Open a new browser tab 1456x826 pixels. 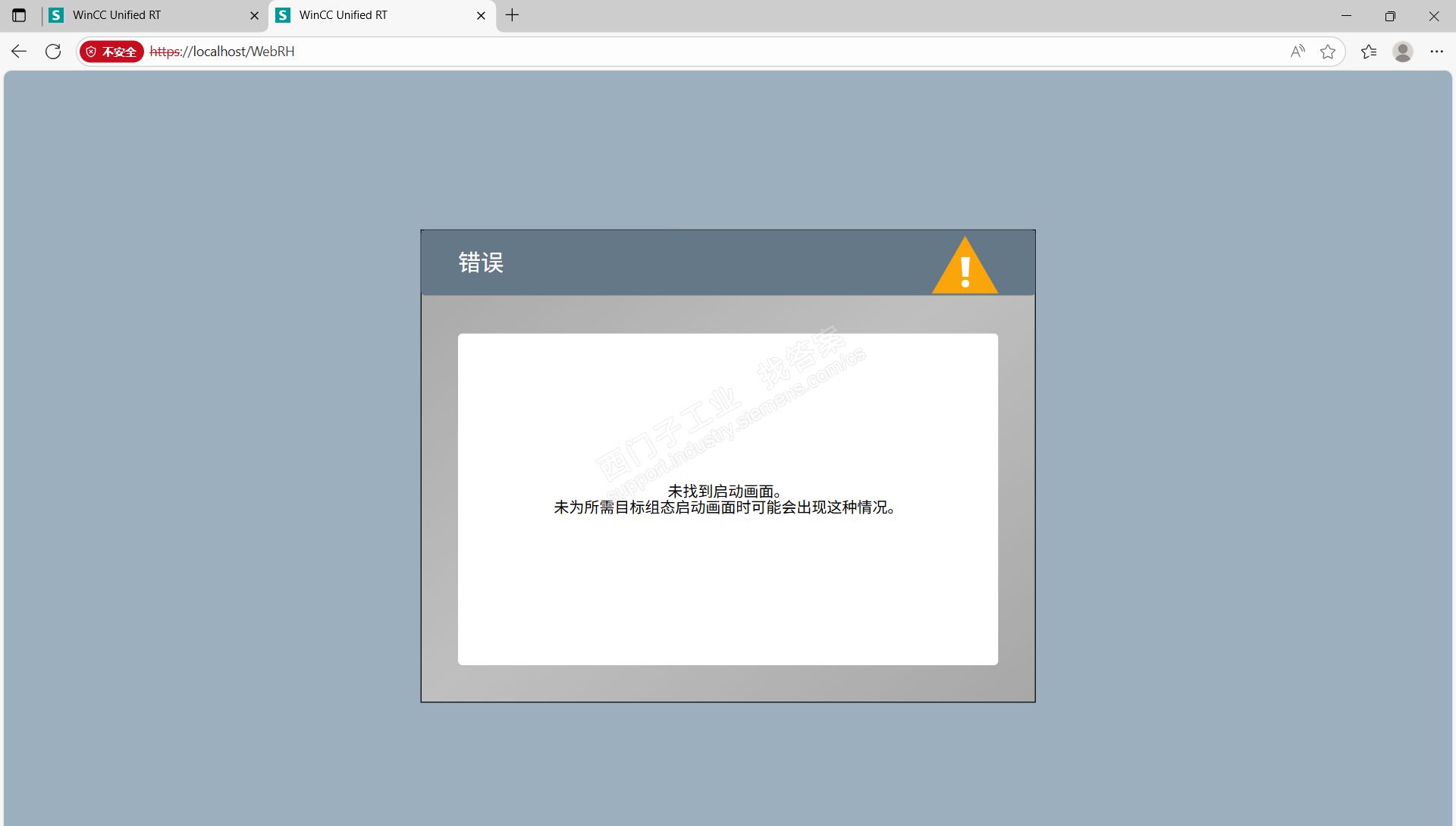513,15
